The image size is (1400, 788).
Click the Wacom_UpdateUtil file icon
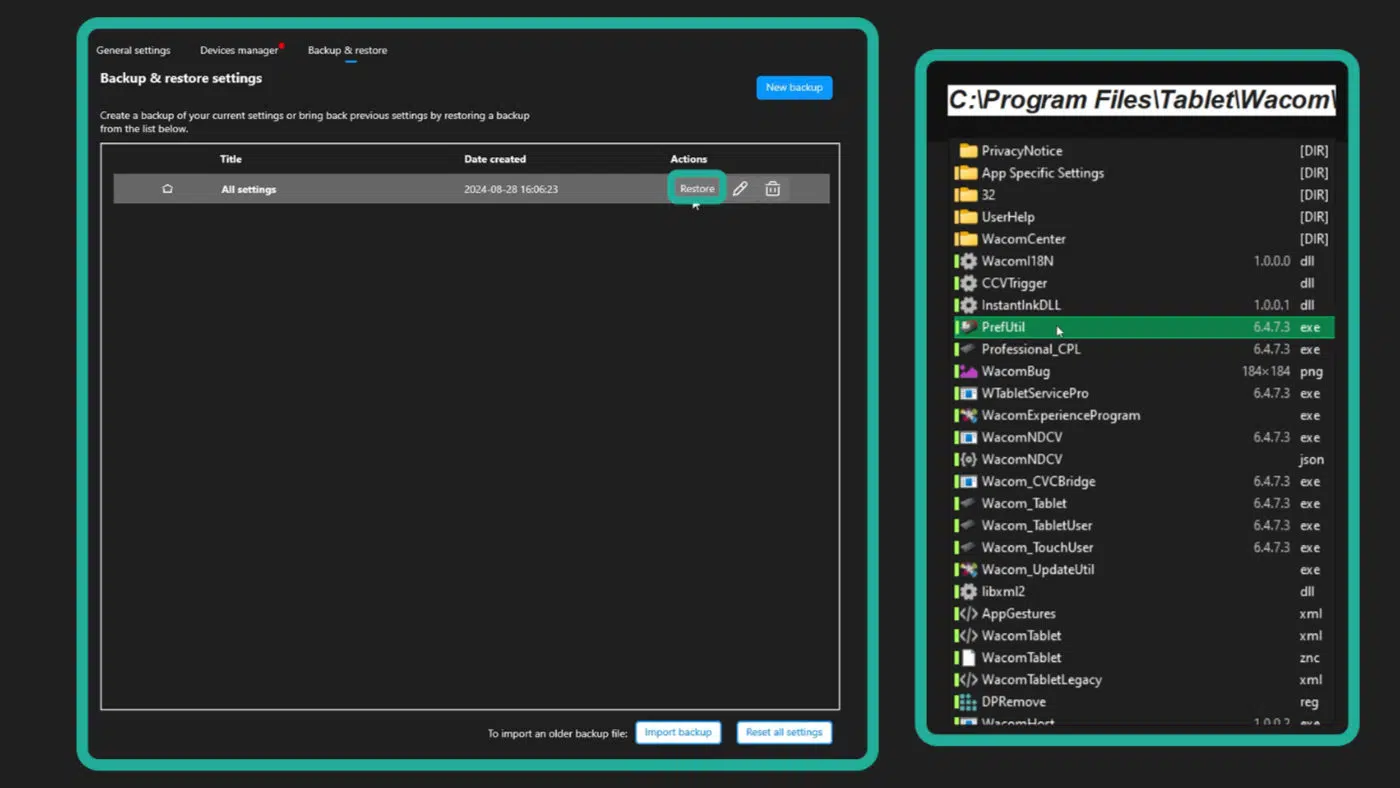(x=967, y=569)
